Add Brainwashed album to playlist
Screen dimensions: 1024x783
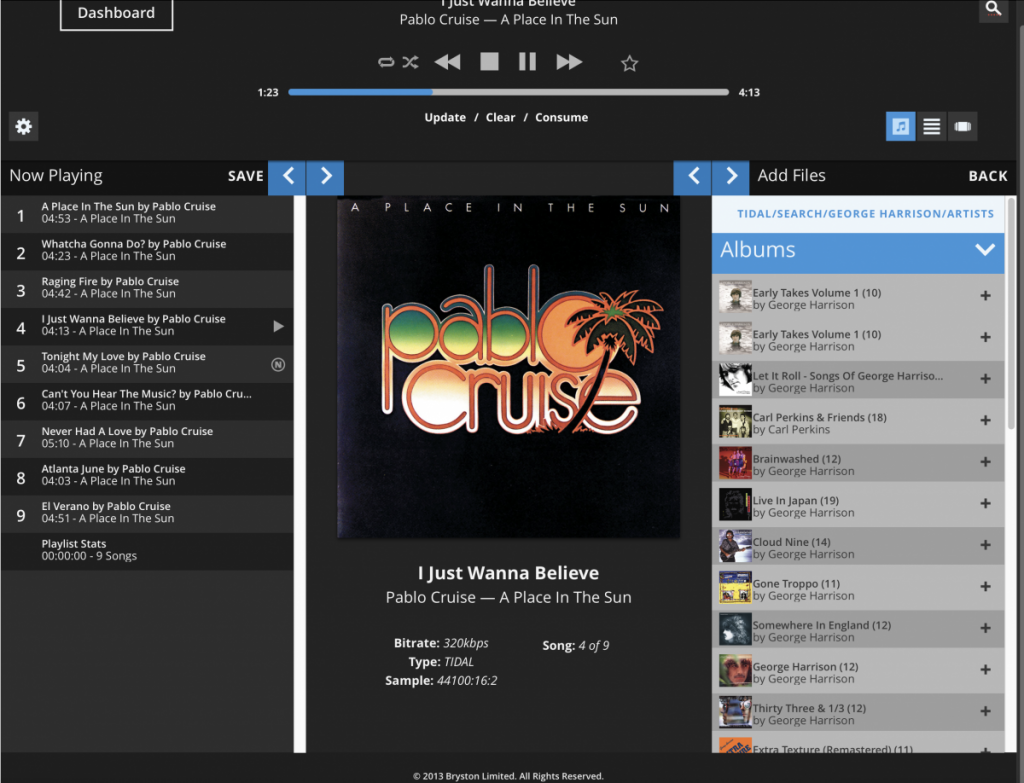(x=985, y=462)
